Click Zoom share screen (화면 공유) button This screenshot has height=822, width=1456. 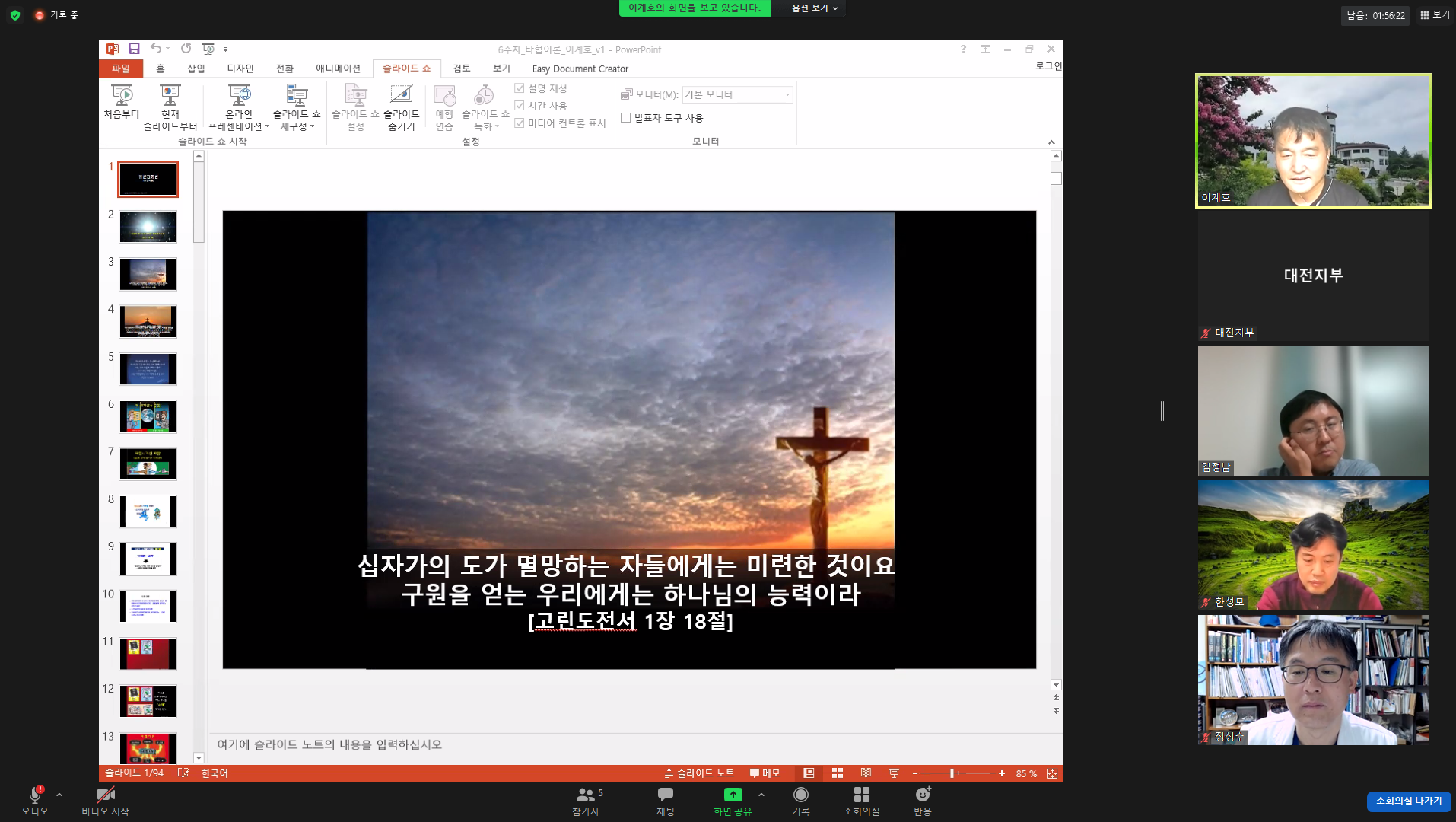(x=733, y=801)
